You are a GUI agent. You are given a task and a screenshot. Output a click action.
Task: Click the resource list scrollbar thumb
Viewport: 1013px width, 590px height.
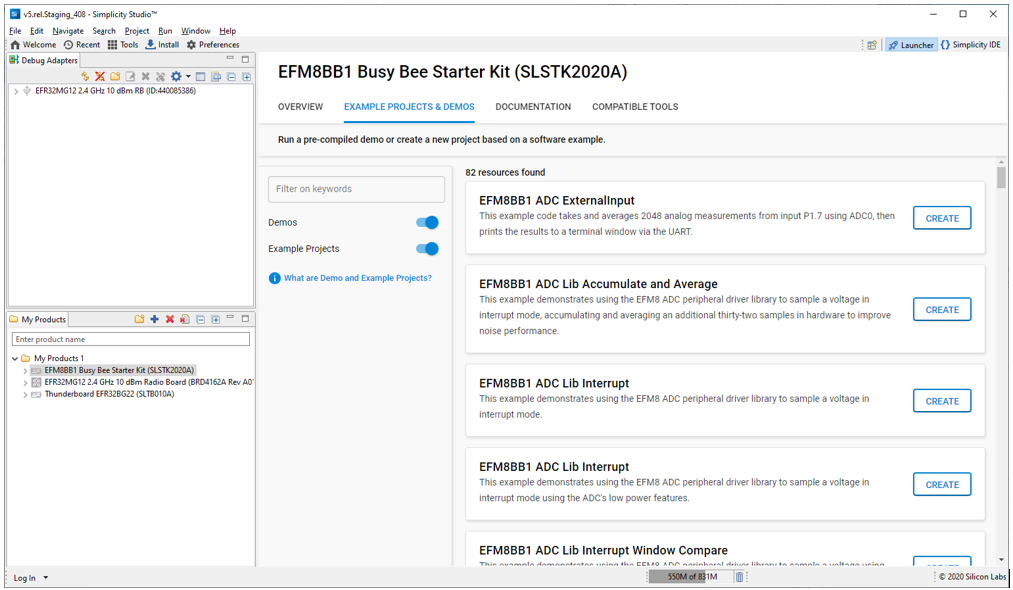click(x=1001, y=178)
